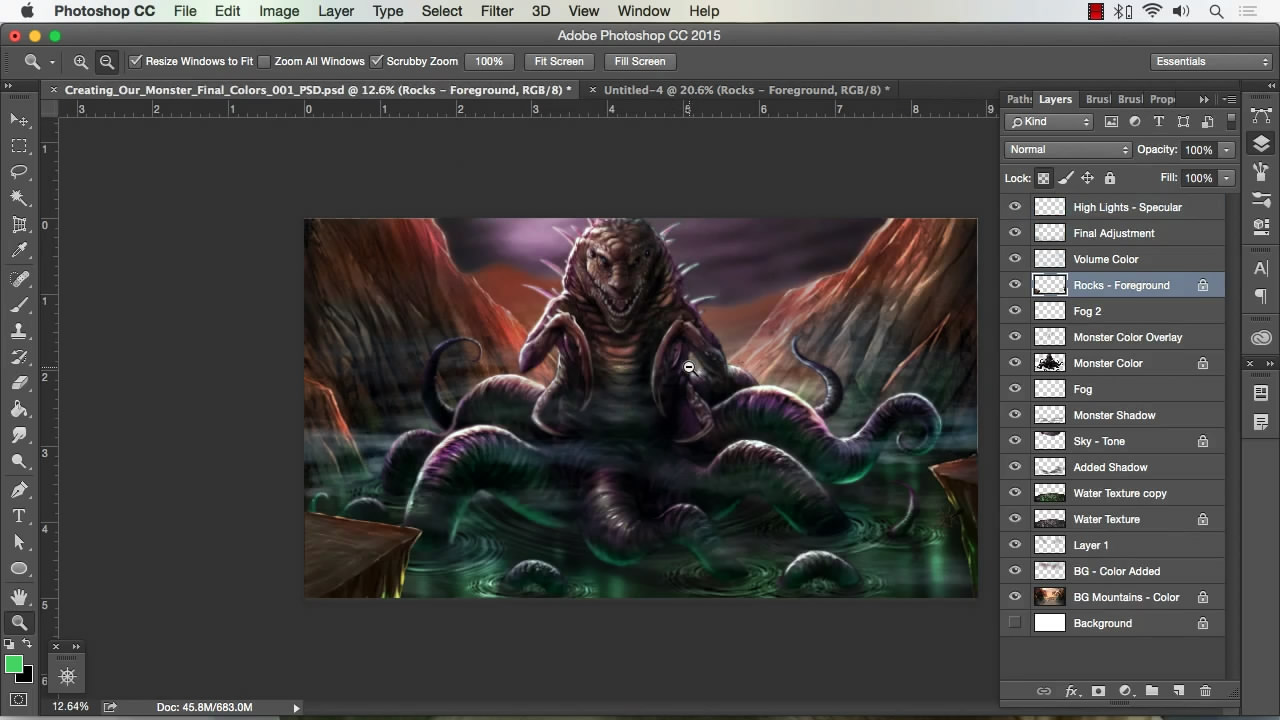Click the Zoom Out mode icon in options bar
Image resolution: width=1280 pixels, height=720 pixels.
click(106, 61)
